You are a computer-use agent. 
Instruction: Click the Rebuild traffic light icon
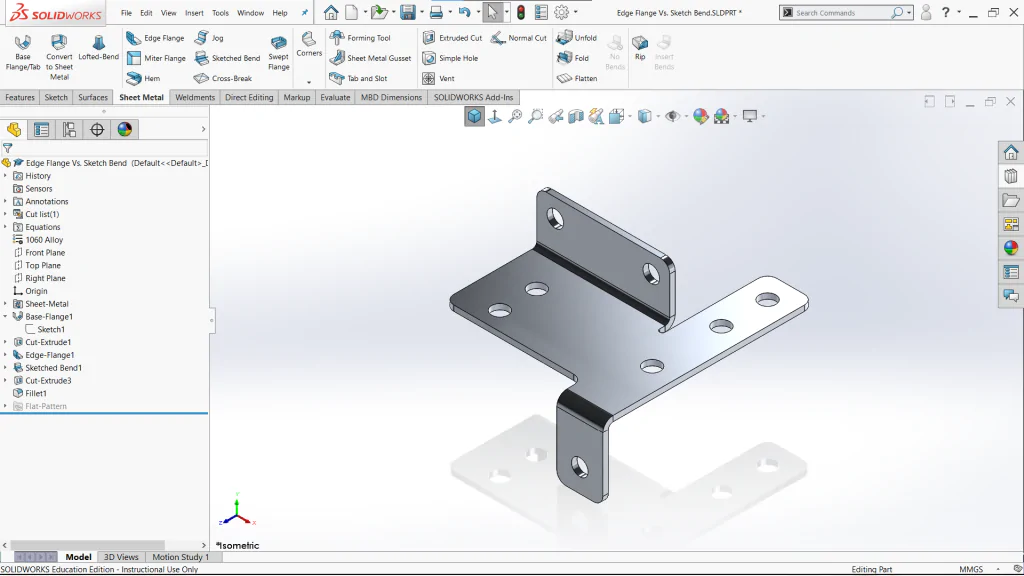(x=520, y=12)
